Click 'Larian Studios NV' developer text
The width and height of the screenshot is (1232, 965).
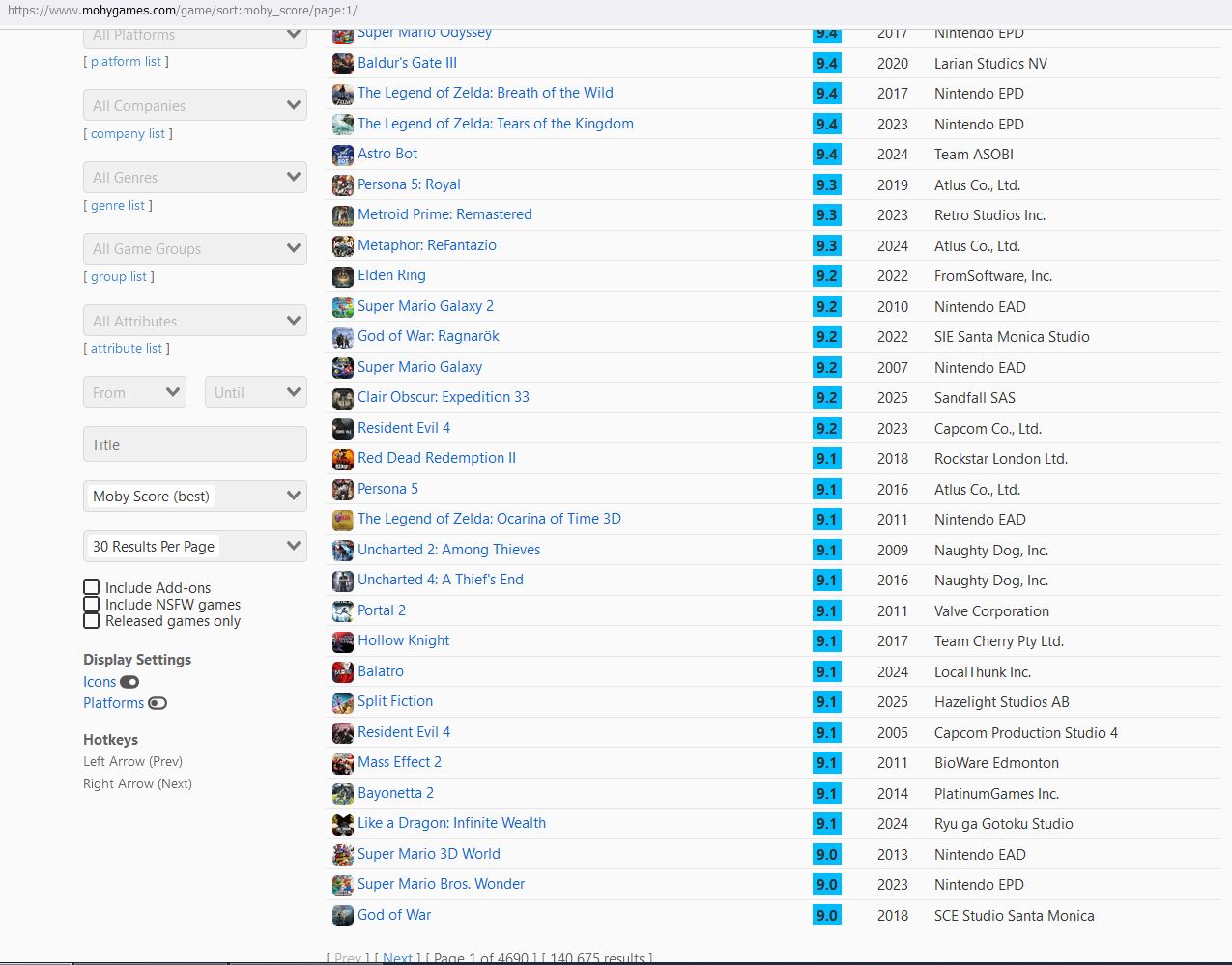[990, 64]
